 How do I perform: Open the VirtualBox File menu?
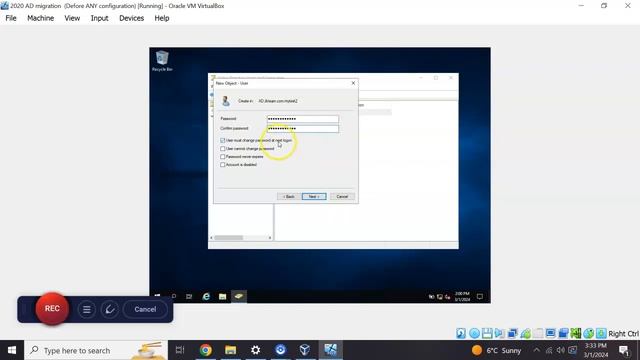(11, 18)
